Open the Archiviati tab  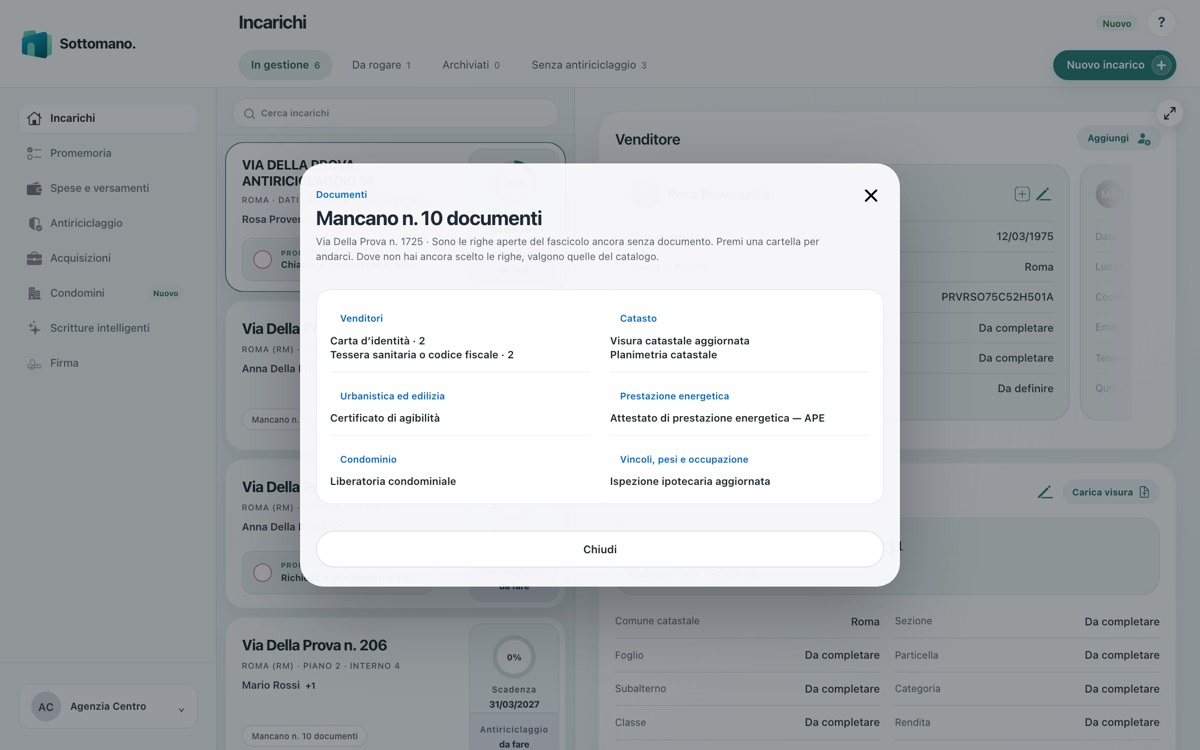click(x=471, y=65)
